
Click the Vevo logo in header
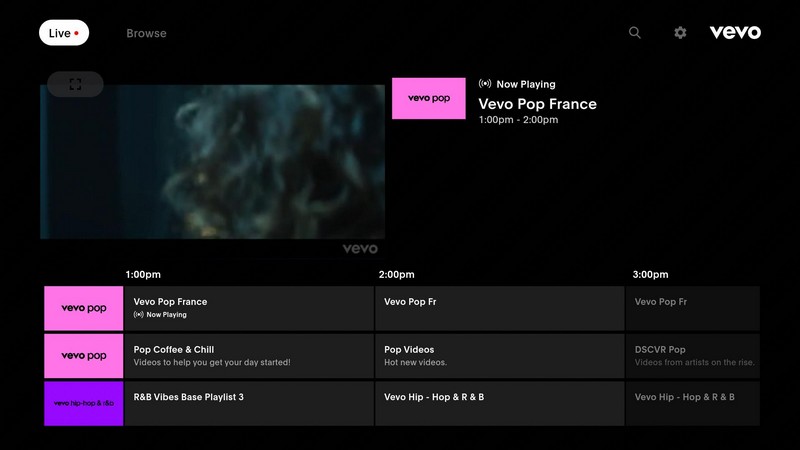pyautogui.click(x=735, y=33)
